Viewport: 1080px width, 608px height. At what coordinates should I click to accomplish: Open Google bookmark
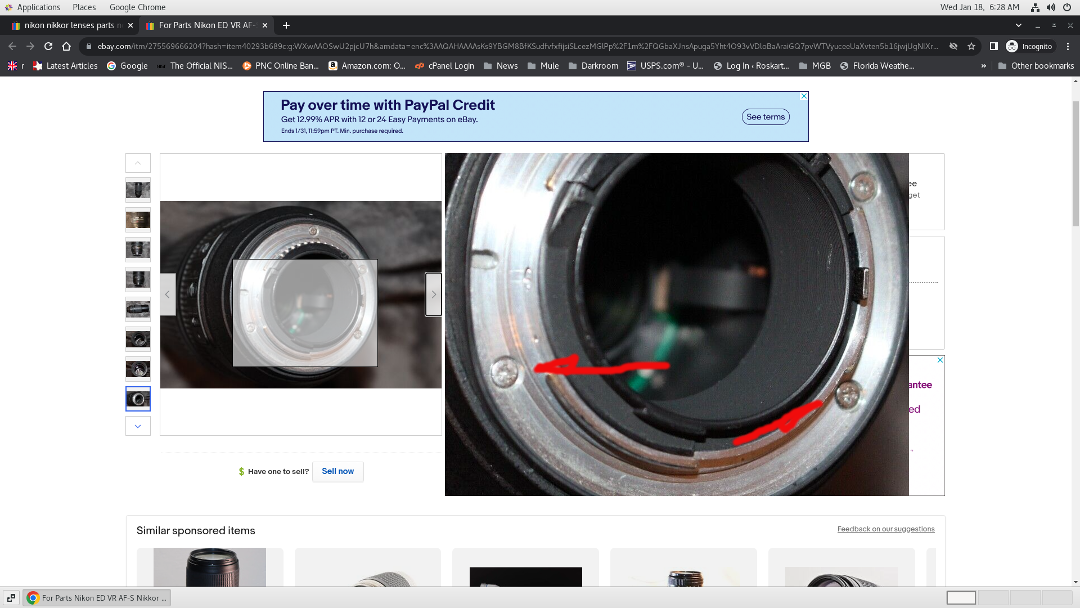click(x=127, y=66)
